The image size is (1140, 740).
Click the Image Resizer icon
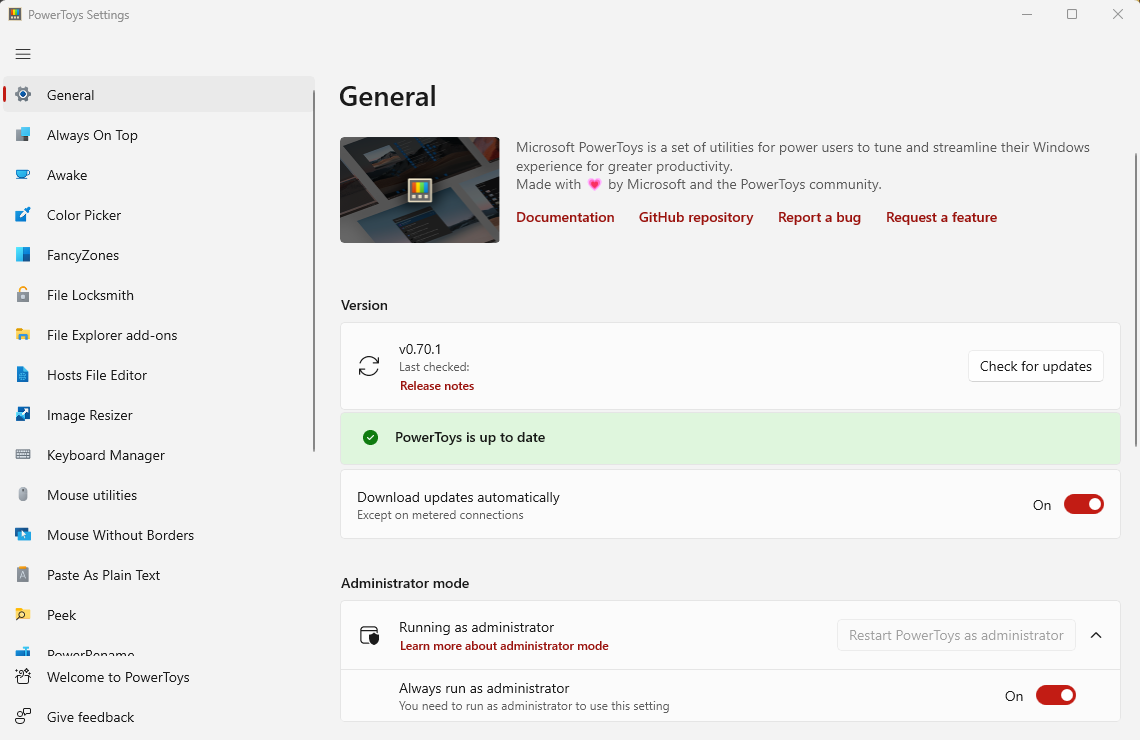pos(23,414)
